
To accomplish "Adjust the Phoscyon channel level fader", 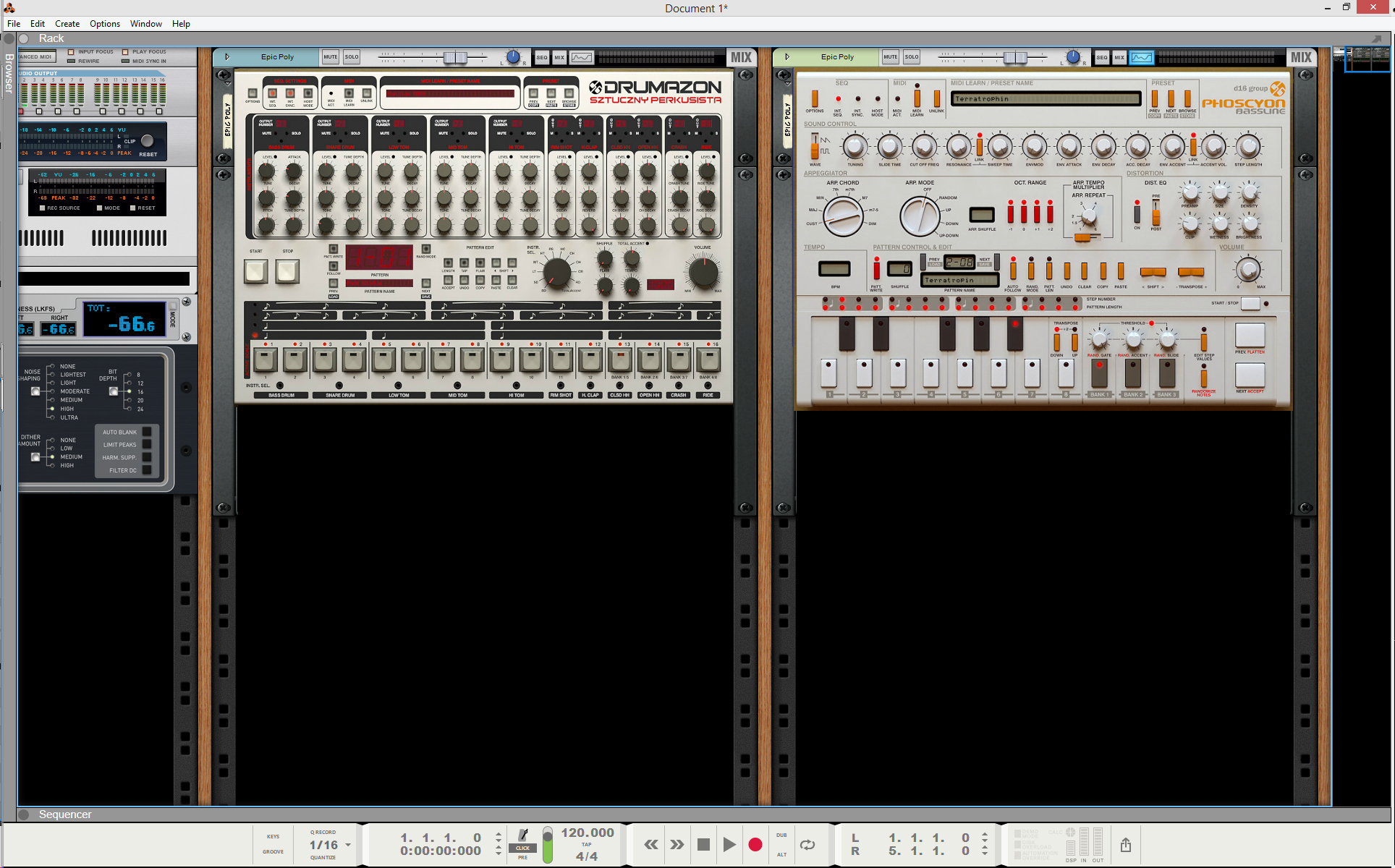I will click(x=1015, y=57).
